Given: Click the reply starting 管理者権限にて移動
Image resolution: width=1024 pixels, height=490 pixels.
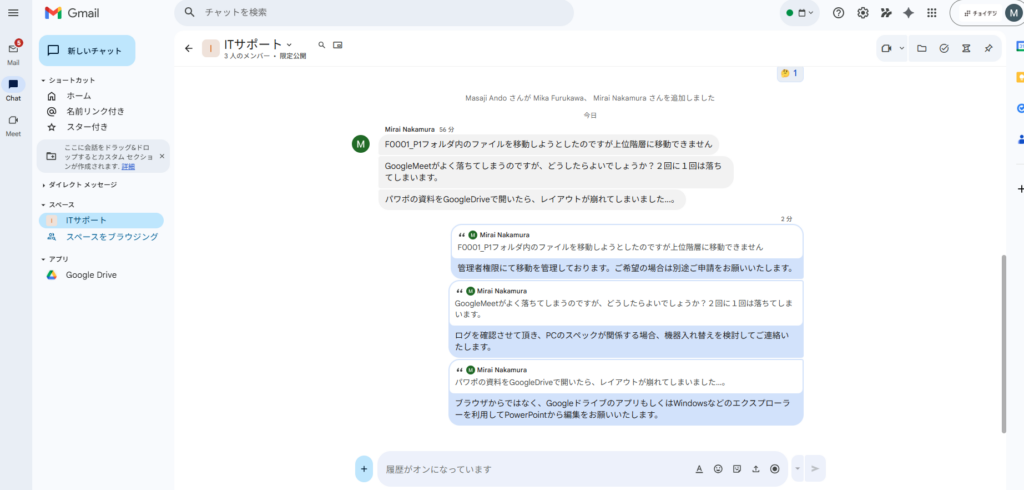Looking at the screenshot, I should 625,268.
